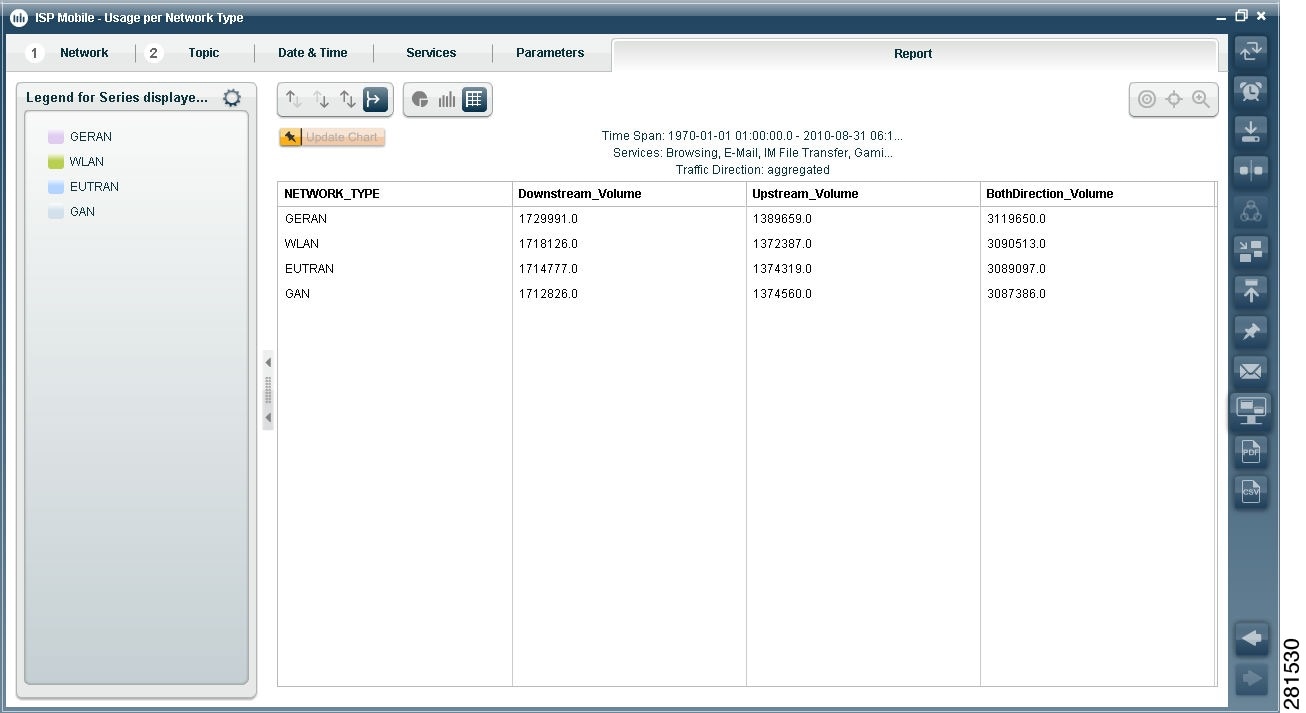Viewport: 1306px width, 713px height.
Task: Export the report data to CSV
Action: [1251, 491]
